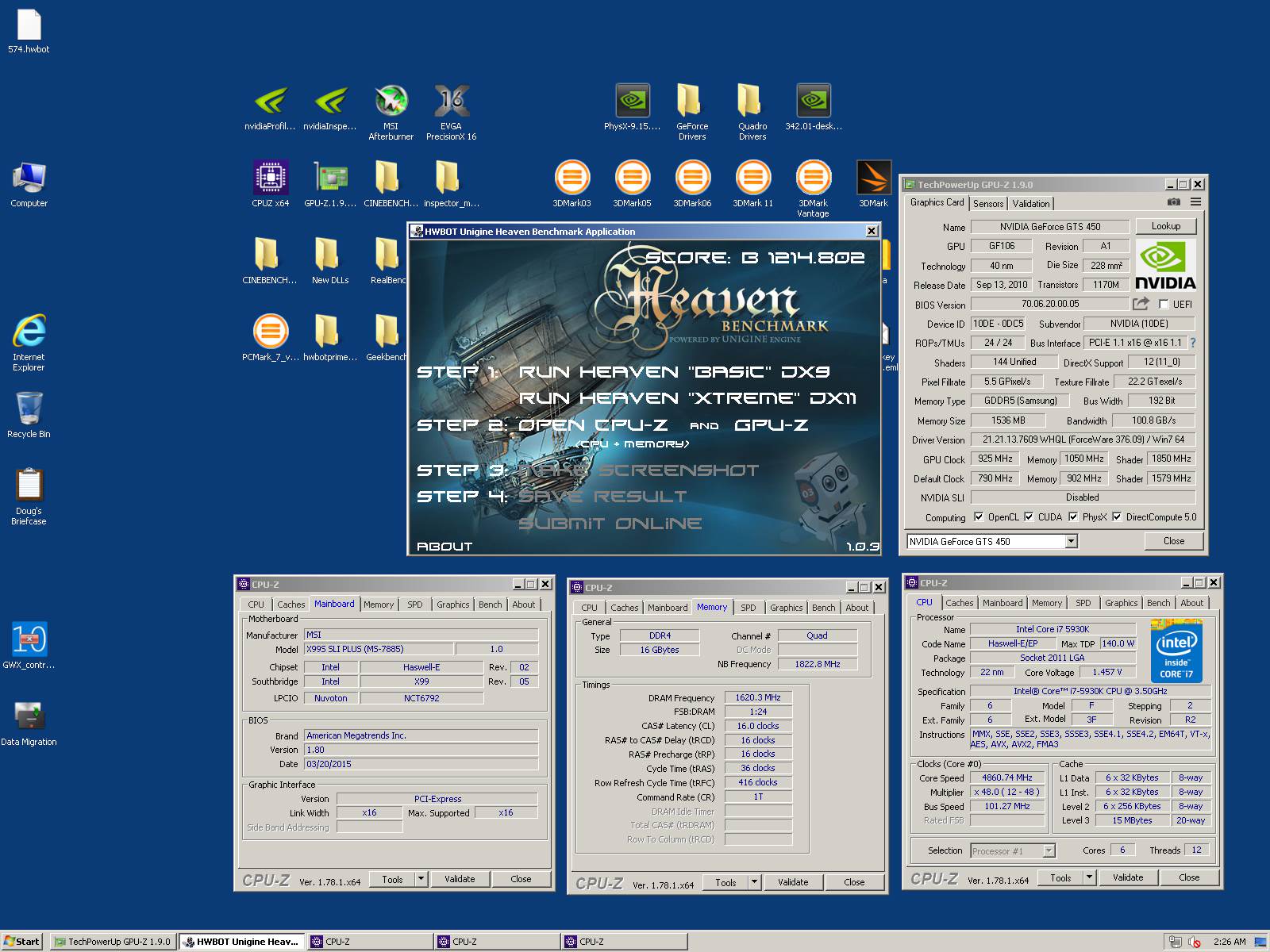Toggle the UEFI checkbox in GPU-Z
The image size is (1270, 952).
coord(1164,304)
